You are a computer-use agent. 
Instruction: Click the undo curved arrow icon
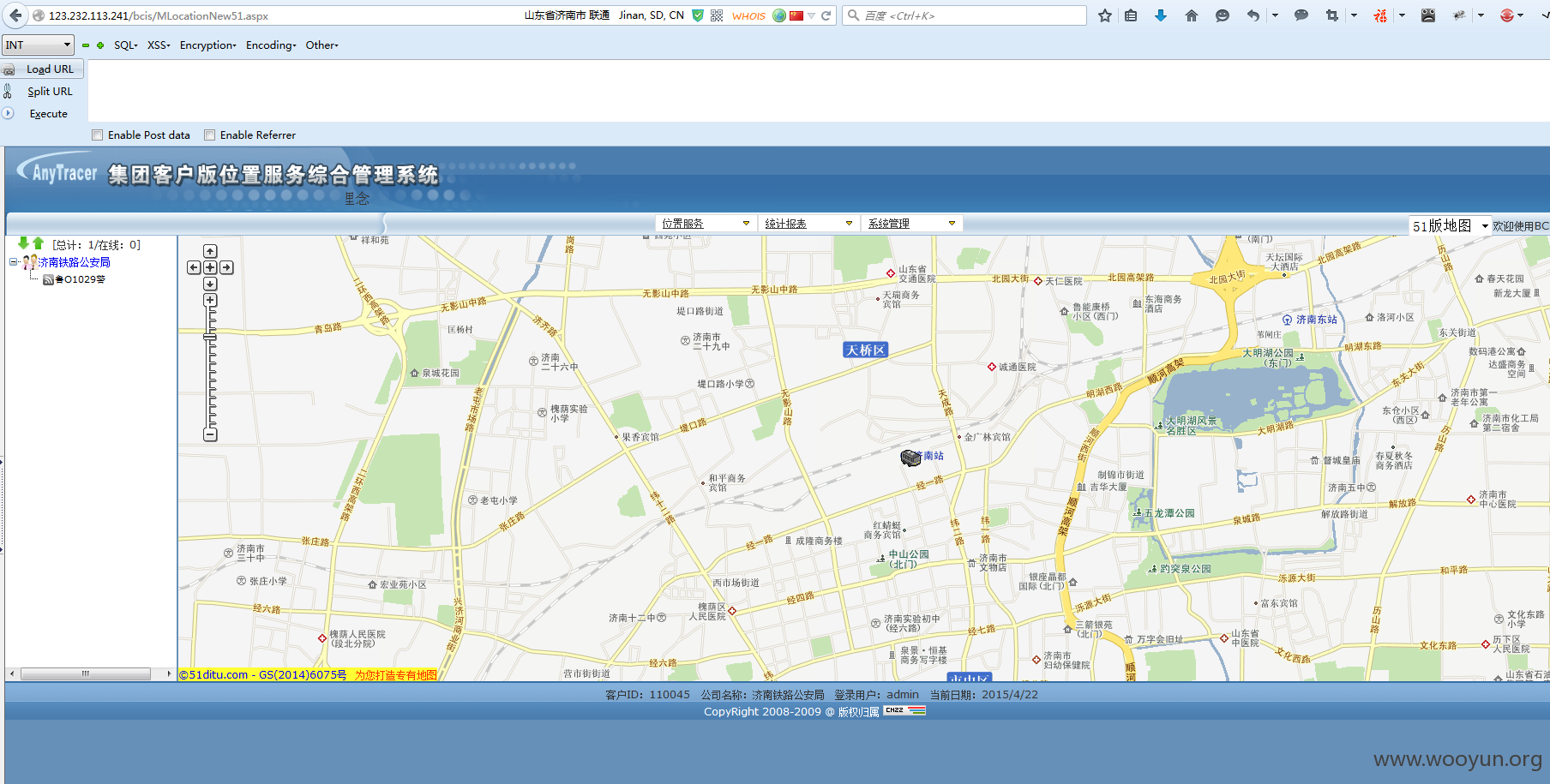pyautogui.click(x=1253, y=15)
